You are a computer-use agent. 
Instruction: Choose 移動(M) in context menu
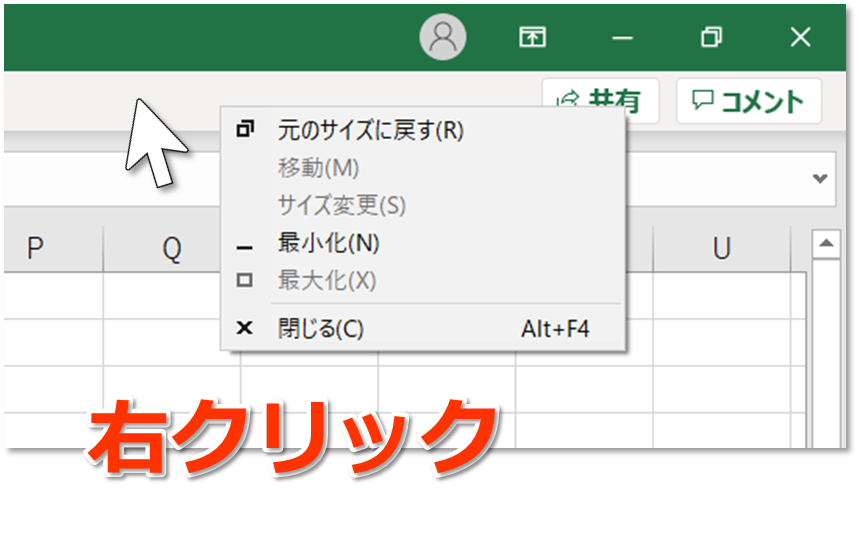pyautogui.click(x=423, y=168)
